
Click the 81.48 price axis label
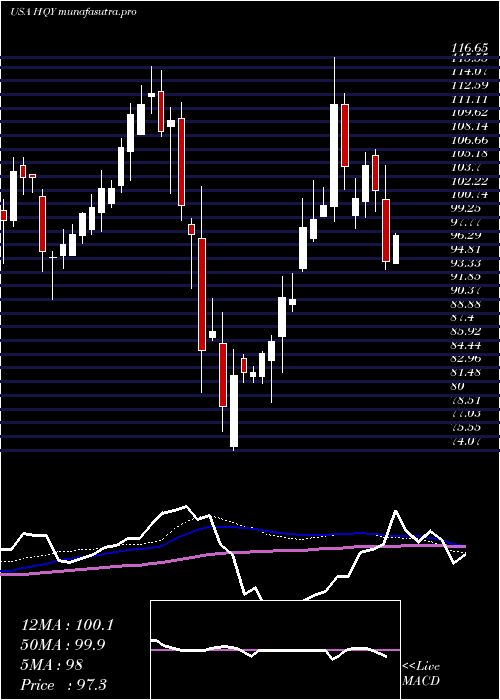click(x=467, y=373)
